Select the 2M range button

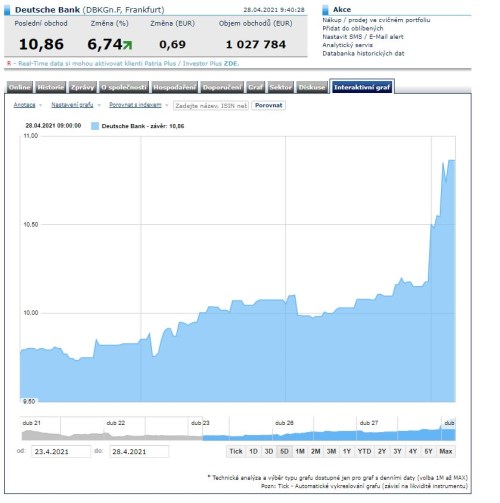click(x=315, y=452)
